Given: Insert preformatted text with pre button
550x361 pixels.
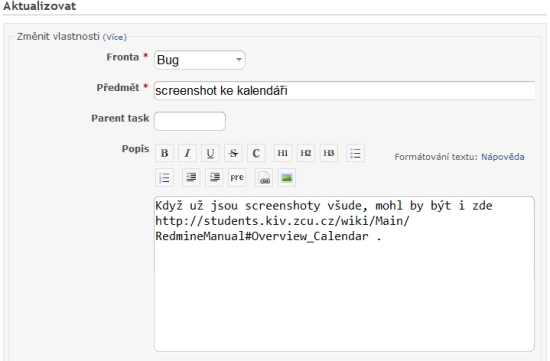Looking at the screenshot, I should (x=237, y=178).
